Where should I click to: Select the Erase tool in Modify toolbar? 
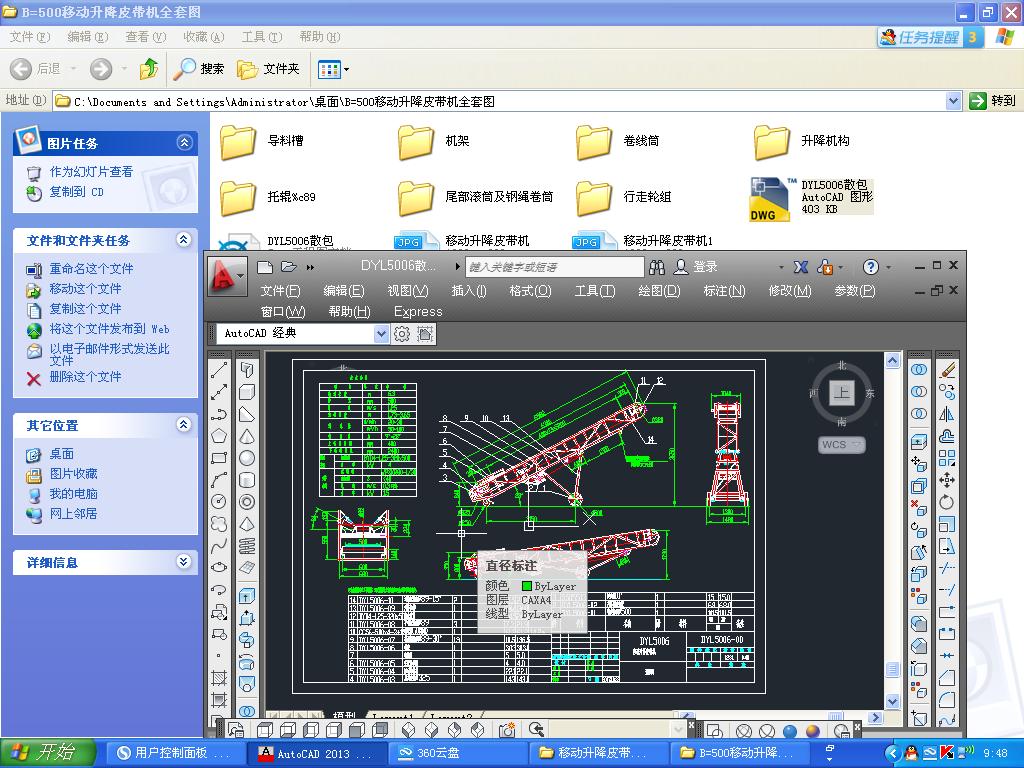pyautogui.click(x=947, y=370)
